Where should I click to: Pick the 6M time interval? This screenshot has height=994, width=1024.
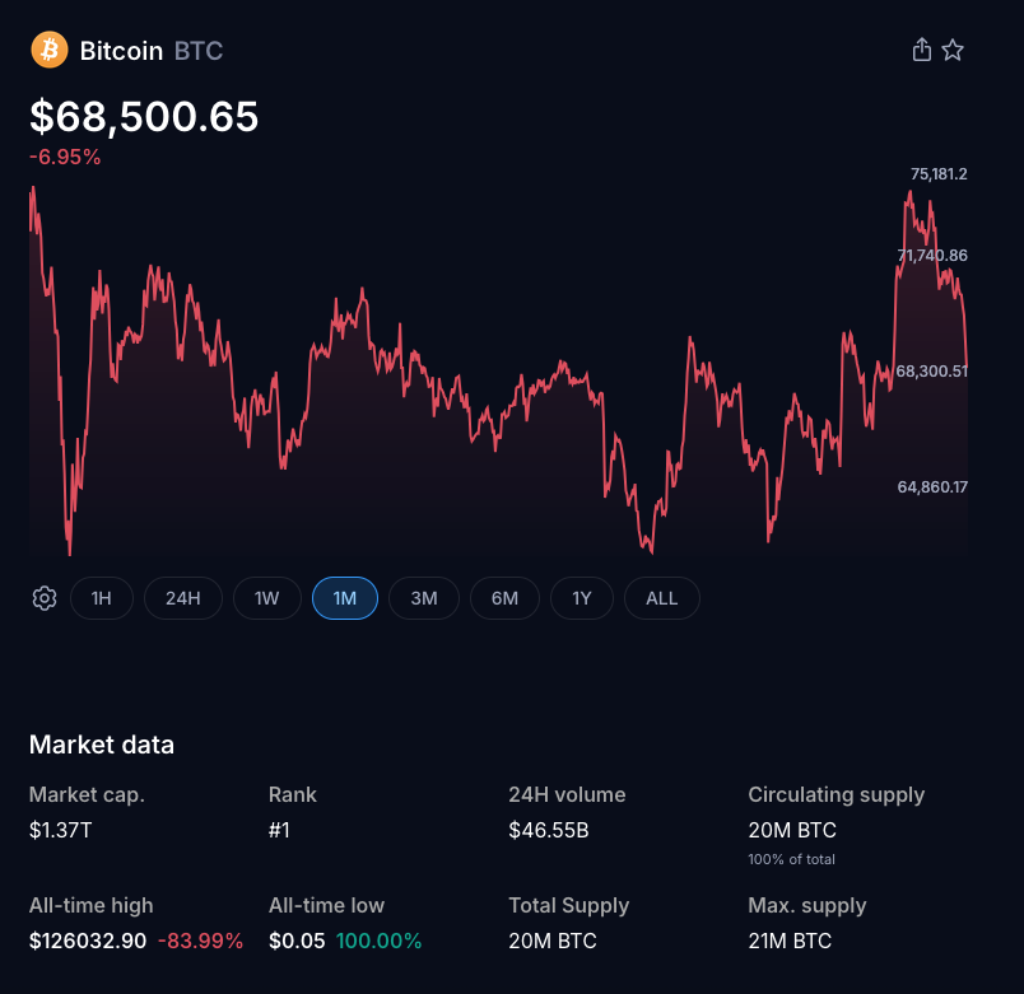click(x=504, y=597)
